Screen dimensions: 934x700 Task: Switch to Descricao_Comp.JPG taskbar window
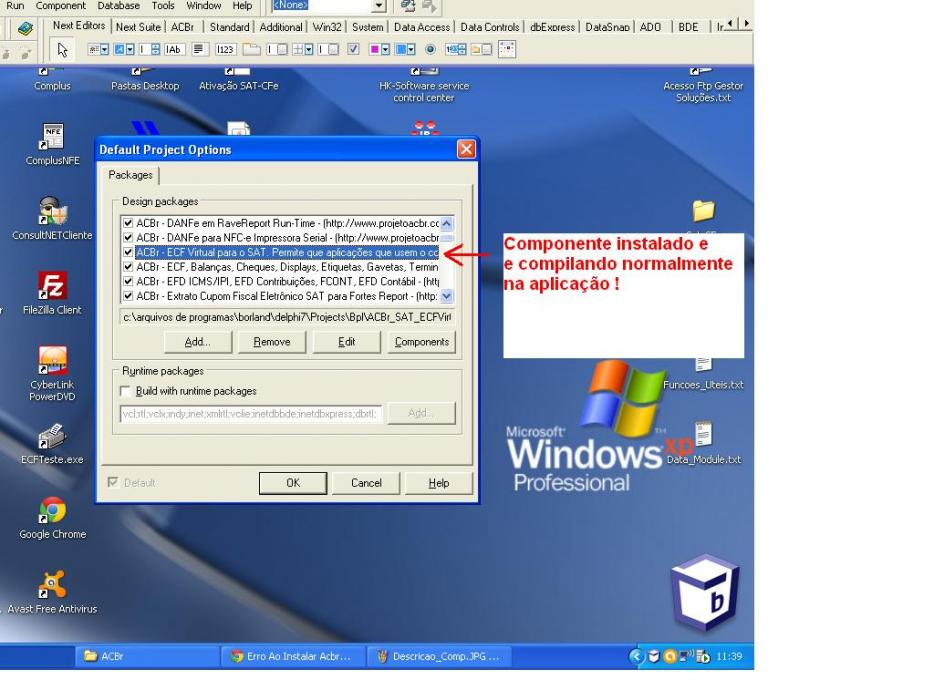click(440, 656)
